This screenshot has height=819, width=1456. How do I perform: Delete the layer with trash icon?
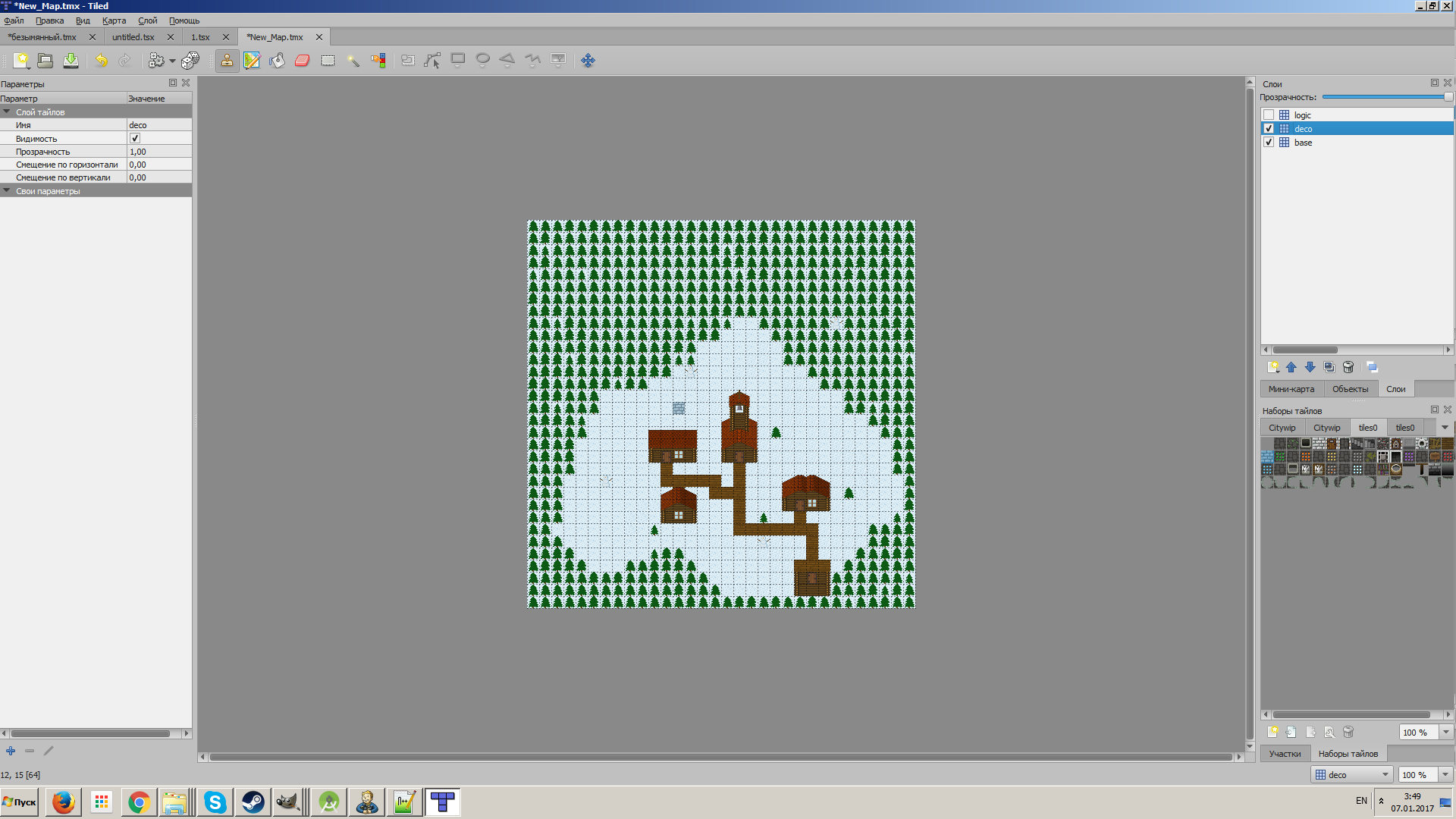[1348, 367]
